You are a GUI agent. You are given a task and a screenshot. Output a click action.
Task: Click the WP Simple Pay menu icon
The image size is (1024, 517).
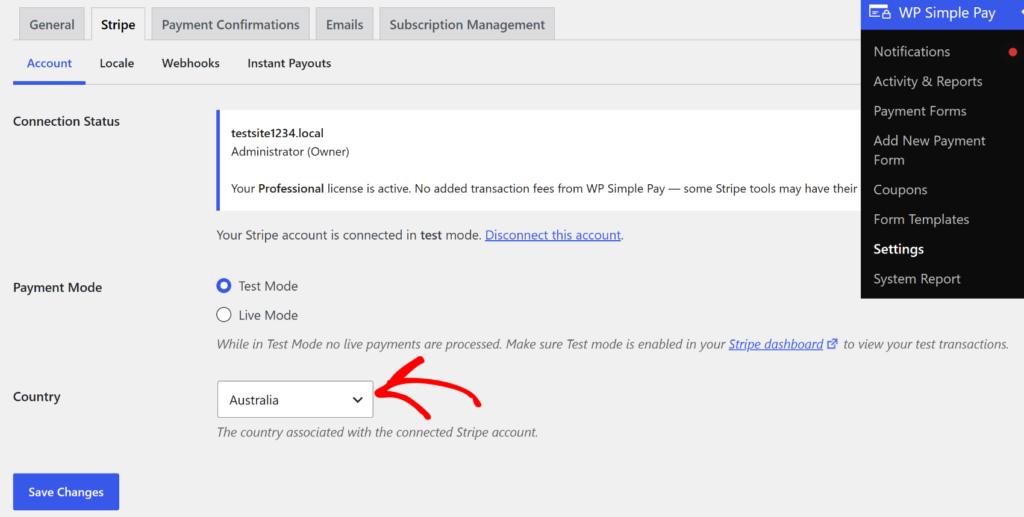pyautogui.click(x=880, y=12)
